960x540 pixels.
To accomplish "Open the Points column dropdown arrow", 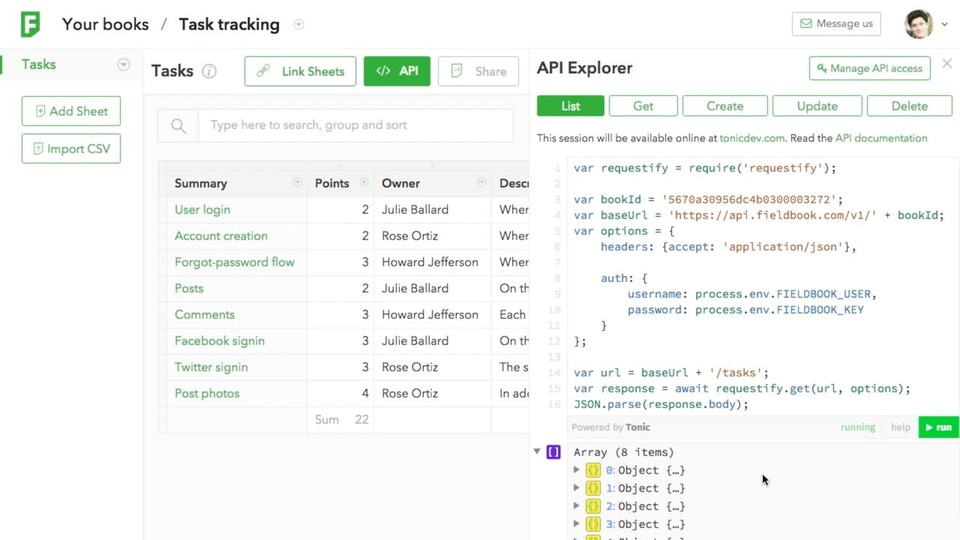I will [x=364, y=182].
